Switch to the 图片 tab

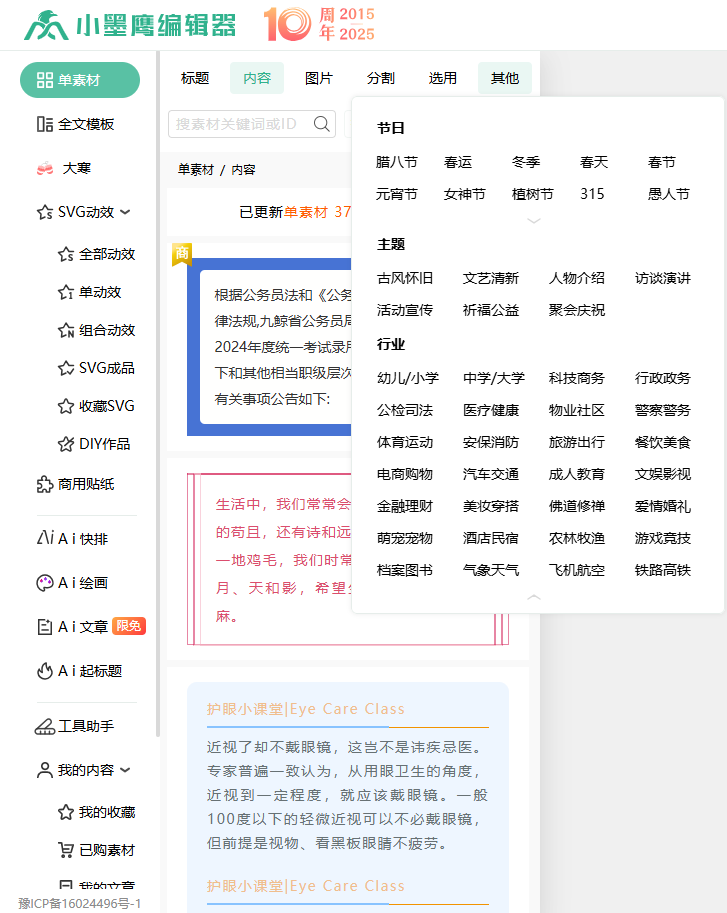point(319,78)
